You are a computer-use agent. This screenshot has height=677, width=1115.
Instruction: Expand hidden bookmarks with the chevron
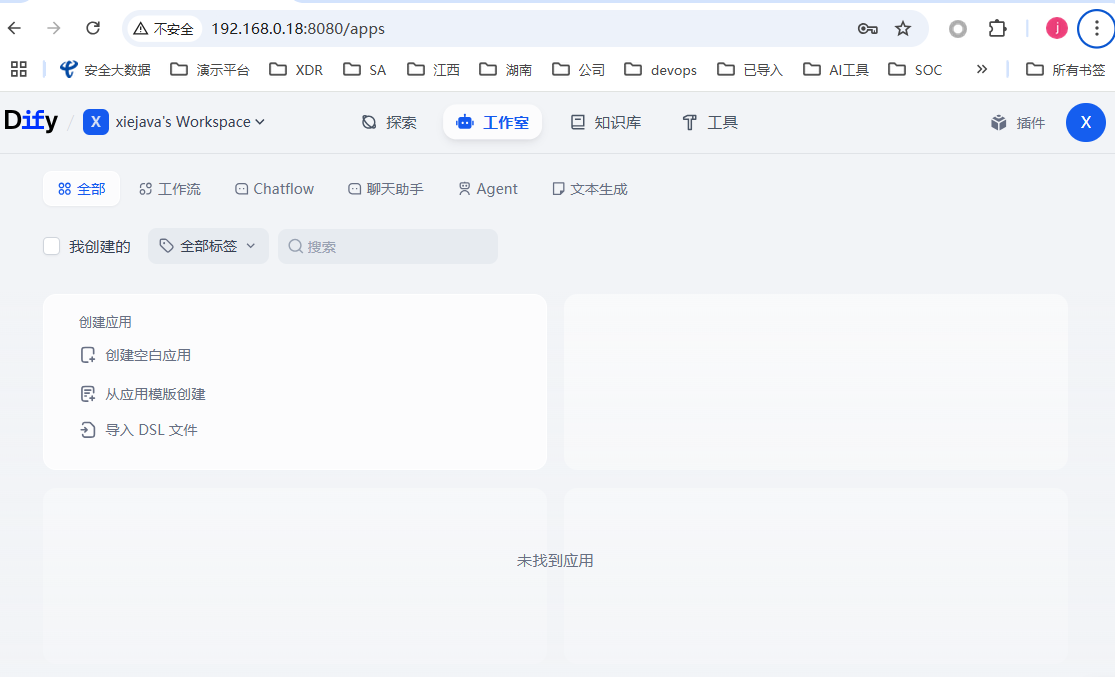coord(981,69)
